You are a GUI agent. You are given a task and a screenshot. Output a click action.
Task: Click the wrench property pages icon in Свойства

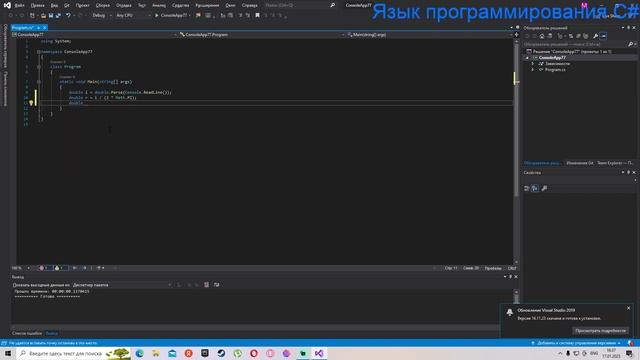pos(544,188)
